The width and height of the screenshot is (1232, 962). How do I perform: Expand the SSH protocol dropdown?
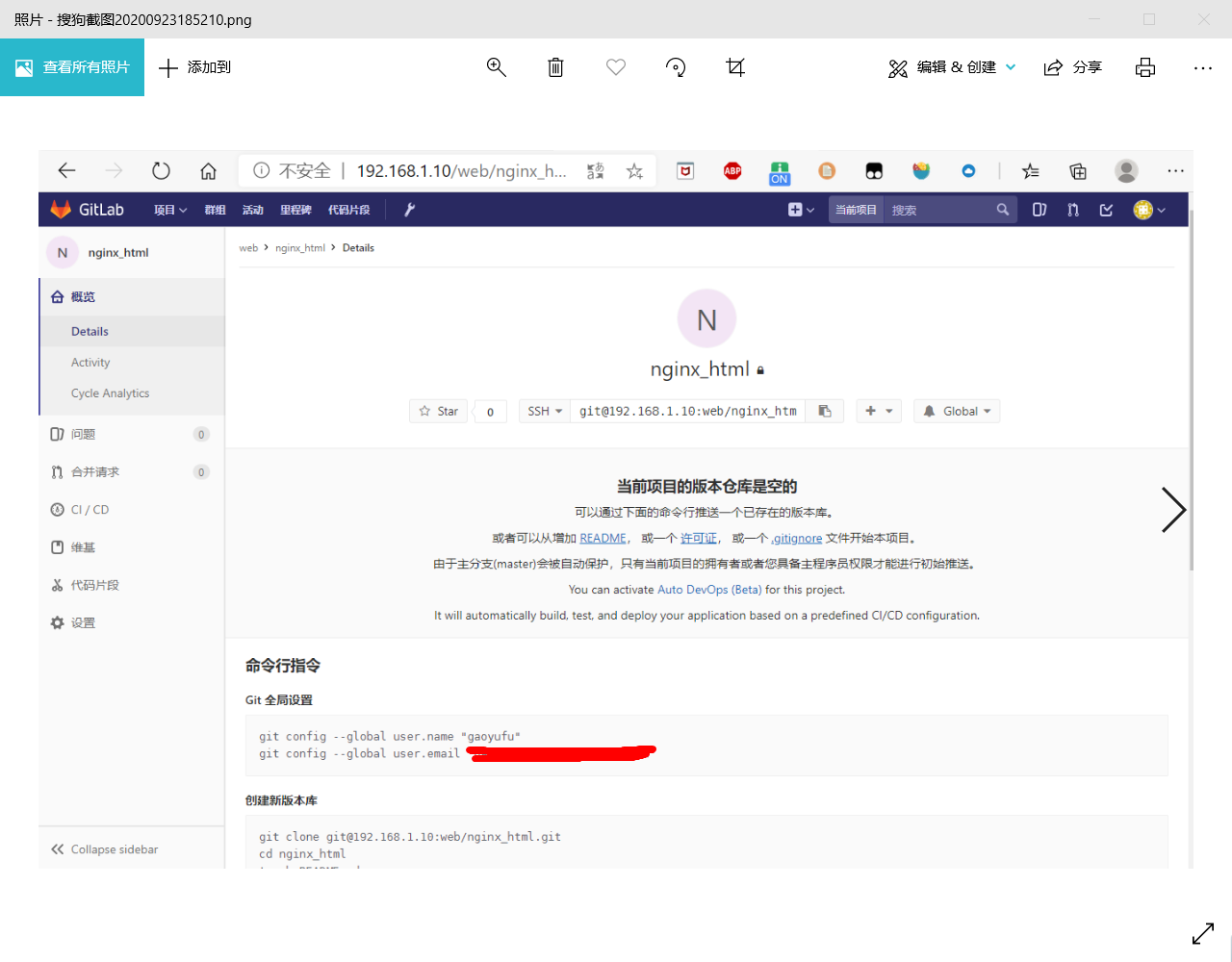[x=545, y=412]
